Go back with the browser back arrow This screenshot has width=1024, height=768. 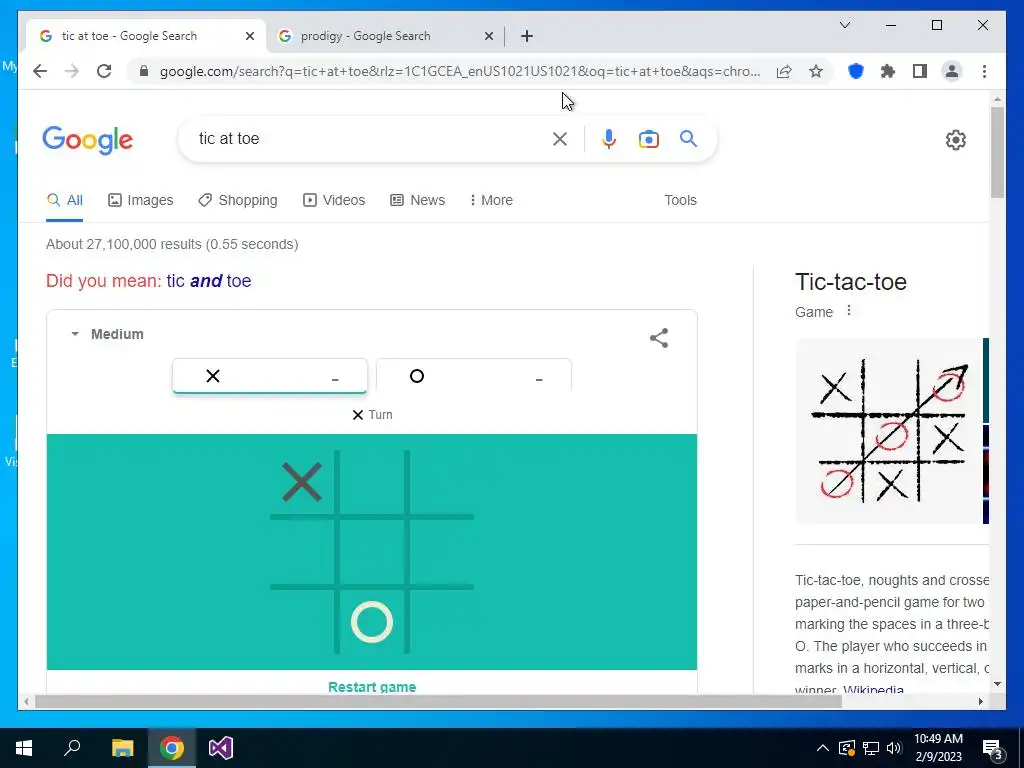[x=40, y=71]
